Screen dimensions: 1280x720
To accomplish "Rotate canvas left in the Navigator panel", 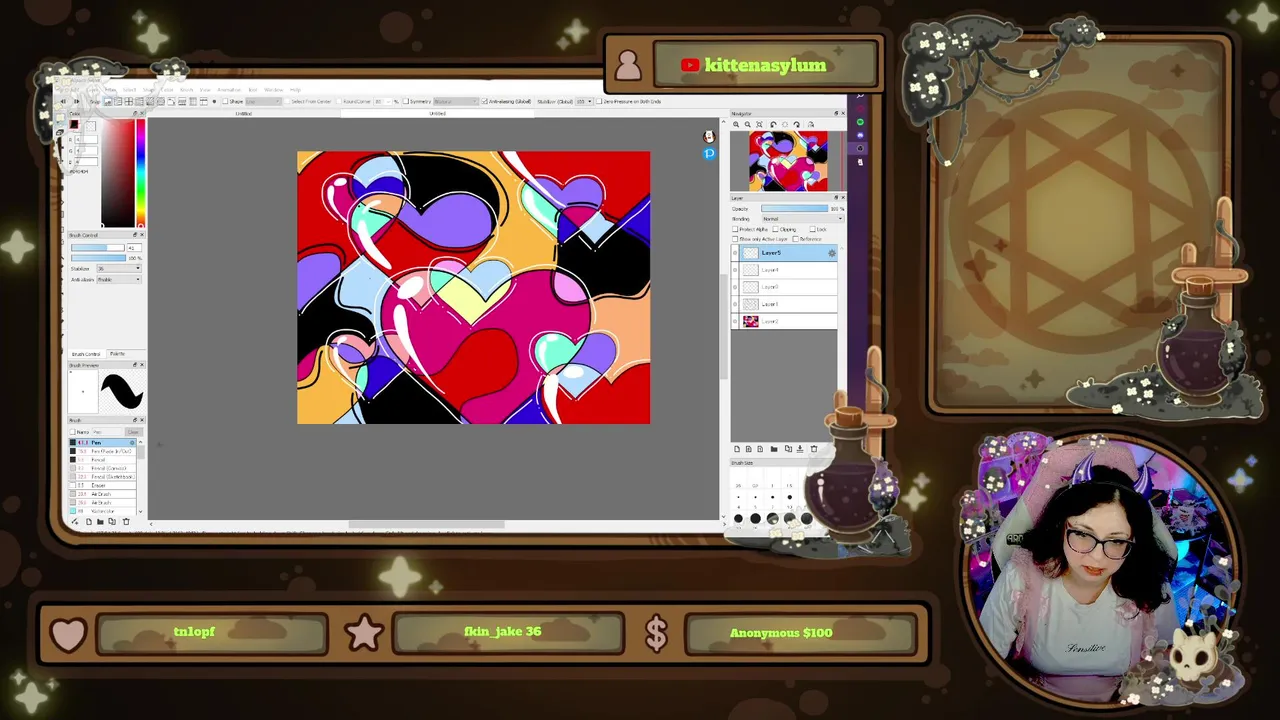I will 773,124.
